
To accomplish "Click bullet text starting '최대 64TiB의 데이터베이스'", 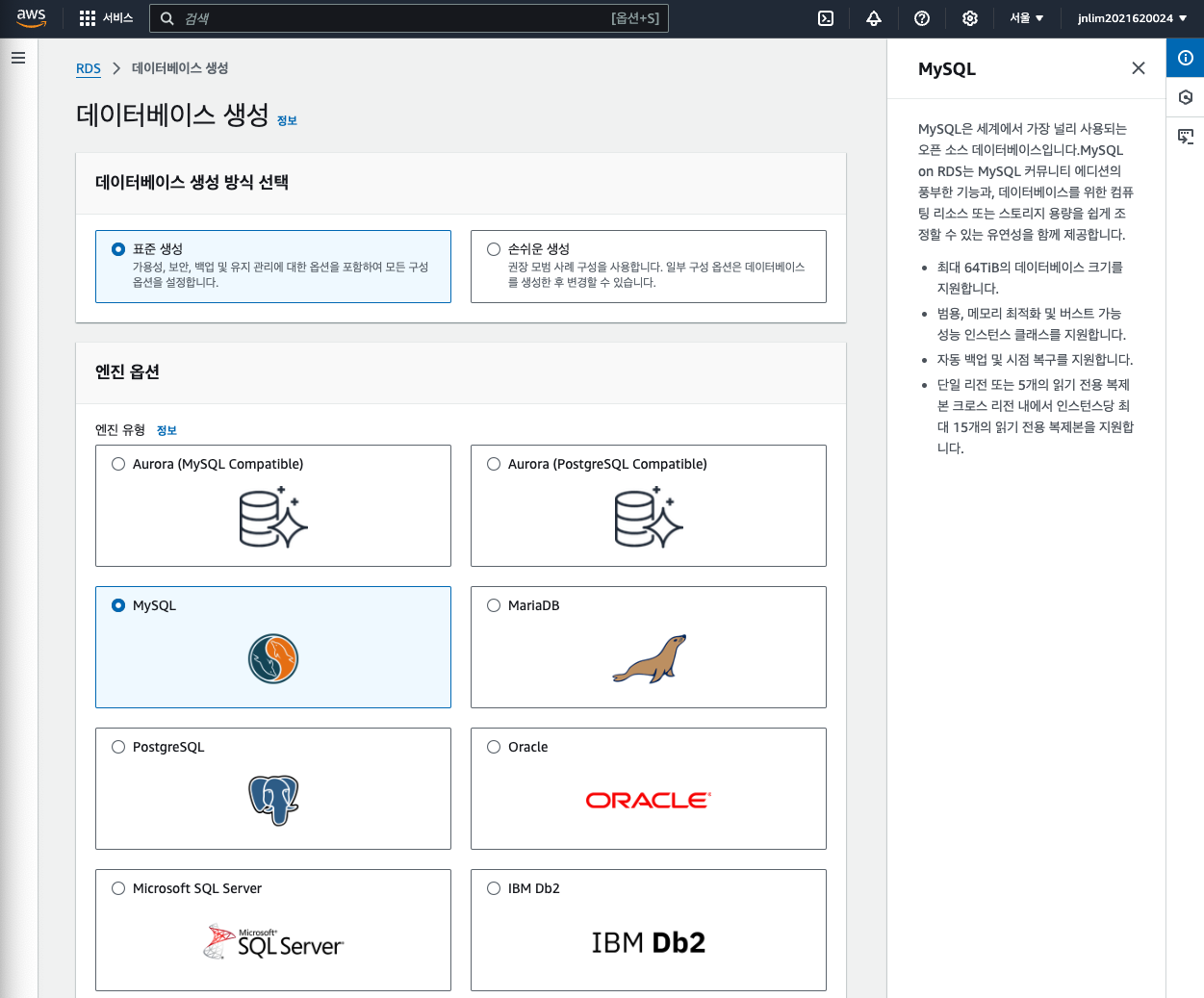I will [1030, 277].
